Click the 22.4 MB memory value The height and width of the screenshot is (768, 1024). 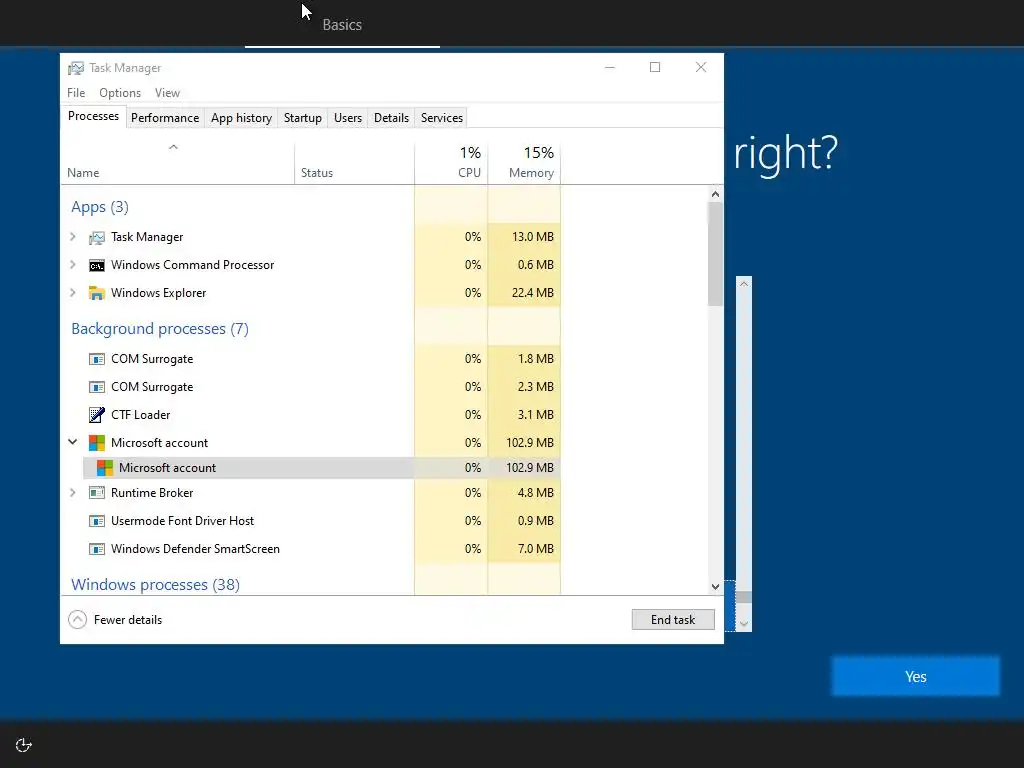(x=532, y=293)
